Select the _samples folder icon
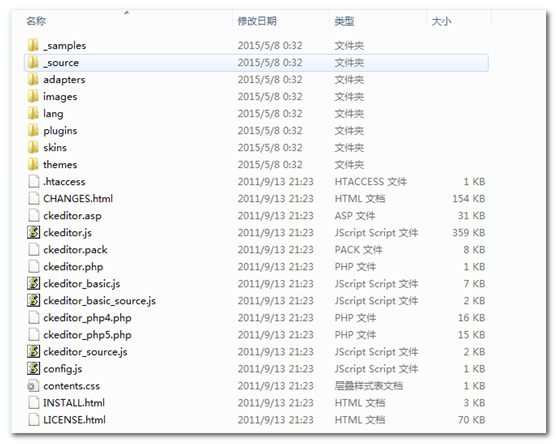The height and width of the screenshot is (444, 557). [x=33, y=45]
